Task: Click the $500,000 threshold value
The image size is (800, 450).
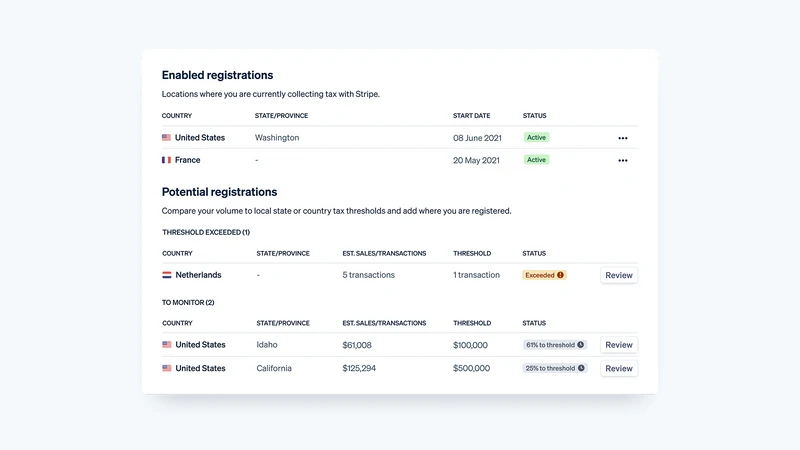Action: pos(471,368)
